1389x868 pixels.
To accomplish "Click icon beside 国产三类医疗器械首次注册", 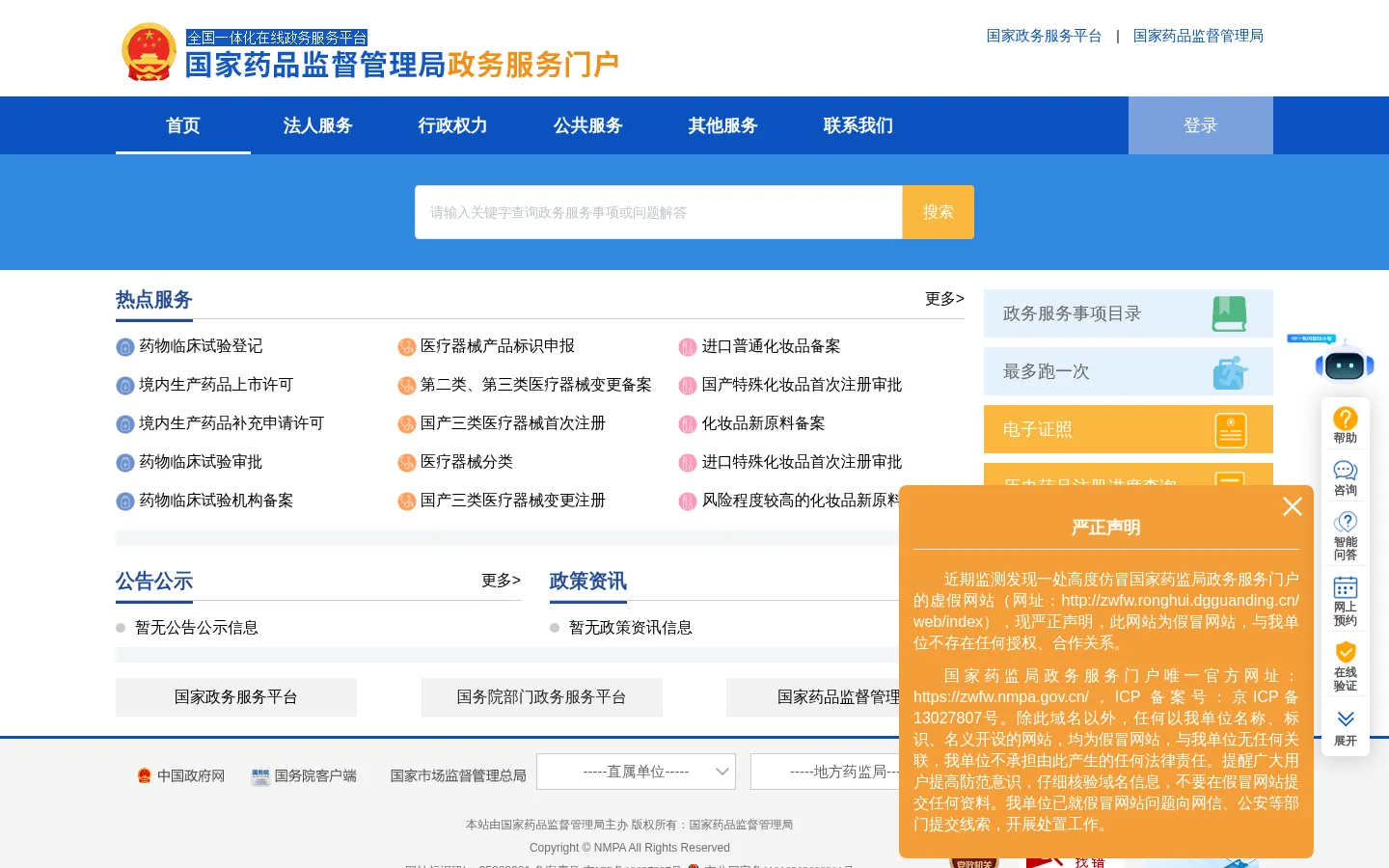I will tap(407, 424).
